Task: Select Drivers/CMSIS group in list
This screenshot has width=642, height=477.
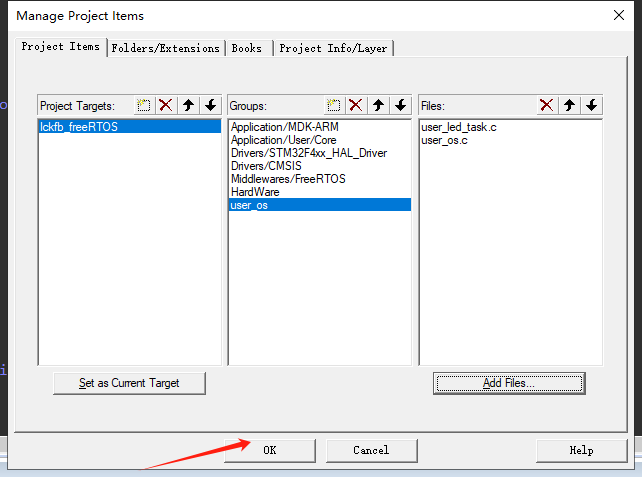Action: pyautogui.click(x=266, y=166)
